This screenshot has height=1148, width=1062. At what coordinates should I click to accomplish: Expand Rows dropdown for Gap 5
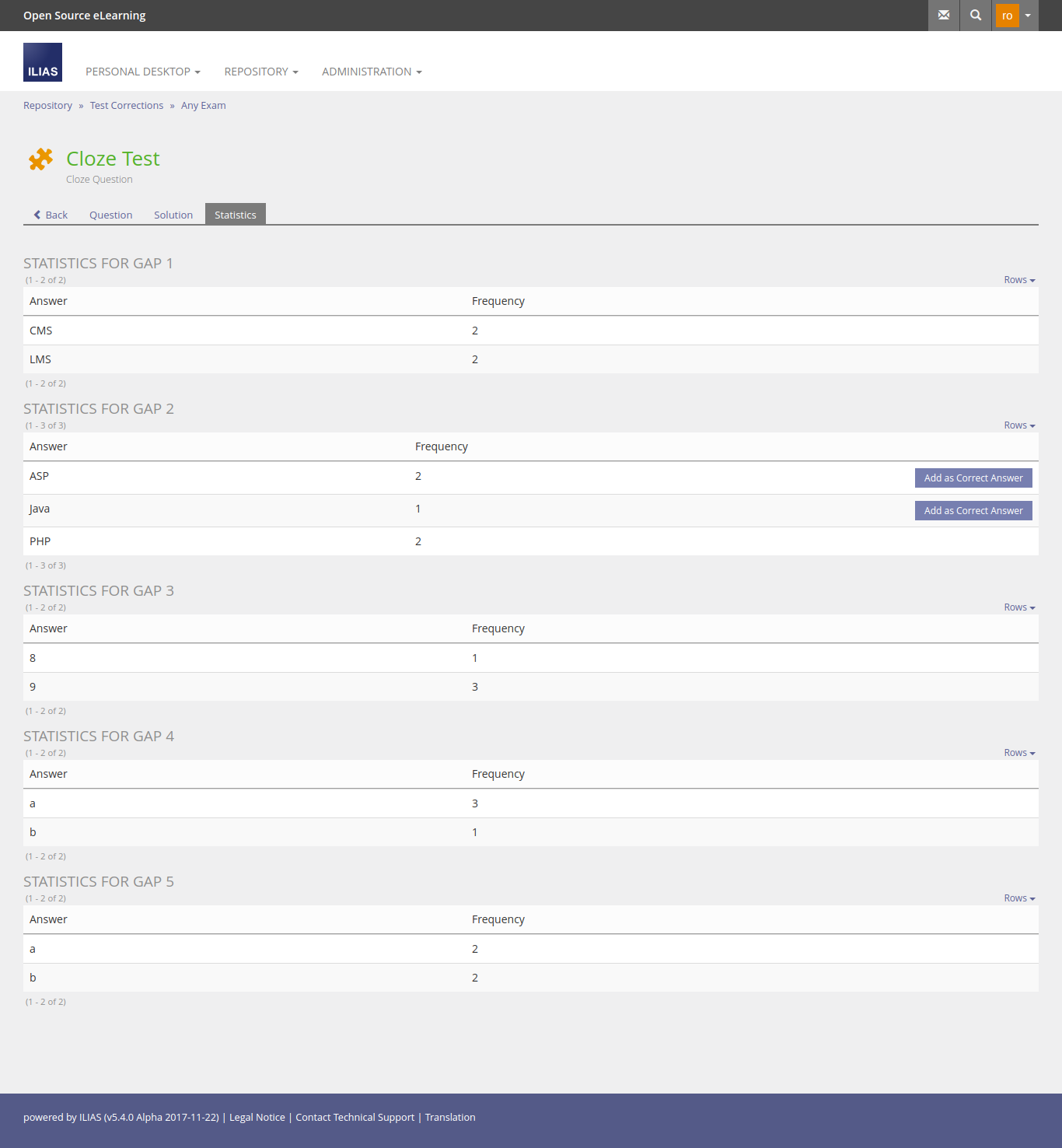(1018, 898)
